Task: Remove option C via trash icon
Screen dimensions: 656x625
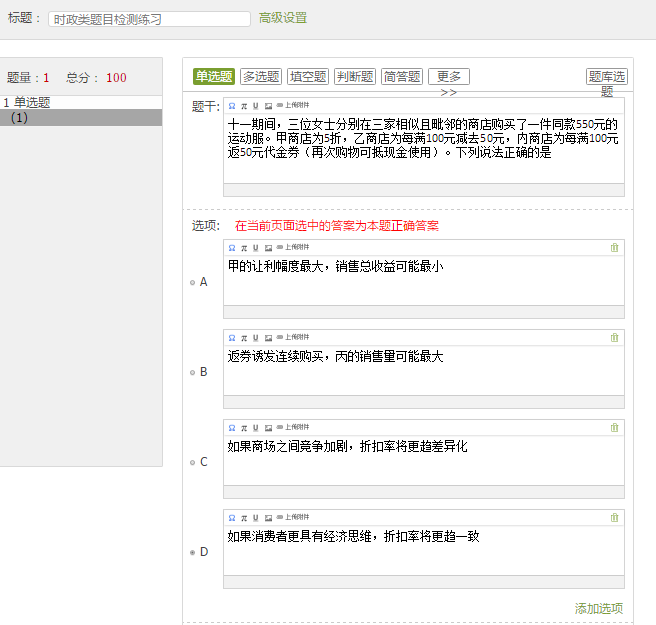Action: tap(614, 427)
